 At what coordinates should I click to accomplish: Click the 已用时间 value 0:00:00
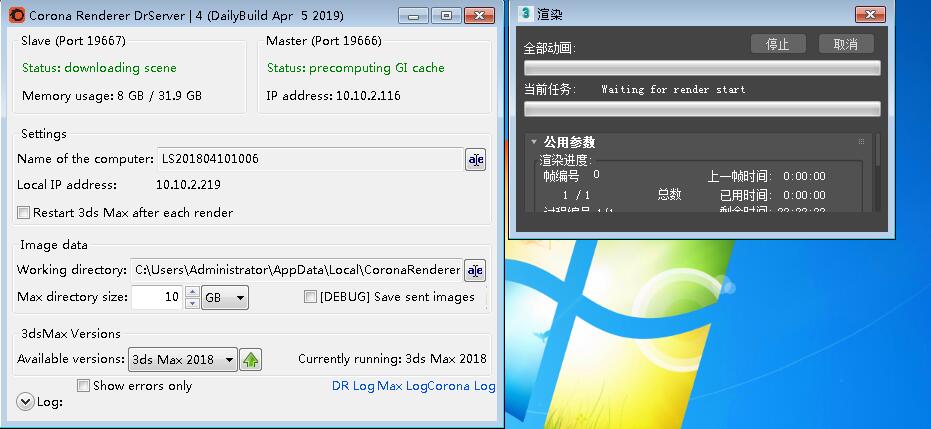point(804,195)
